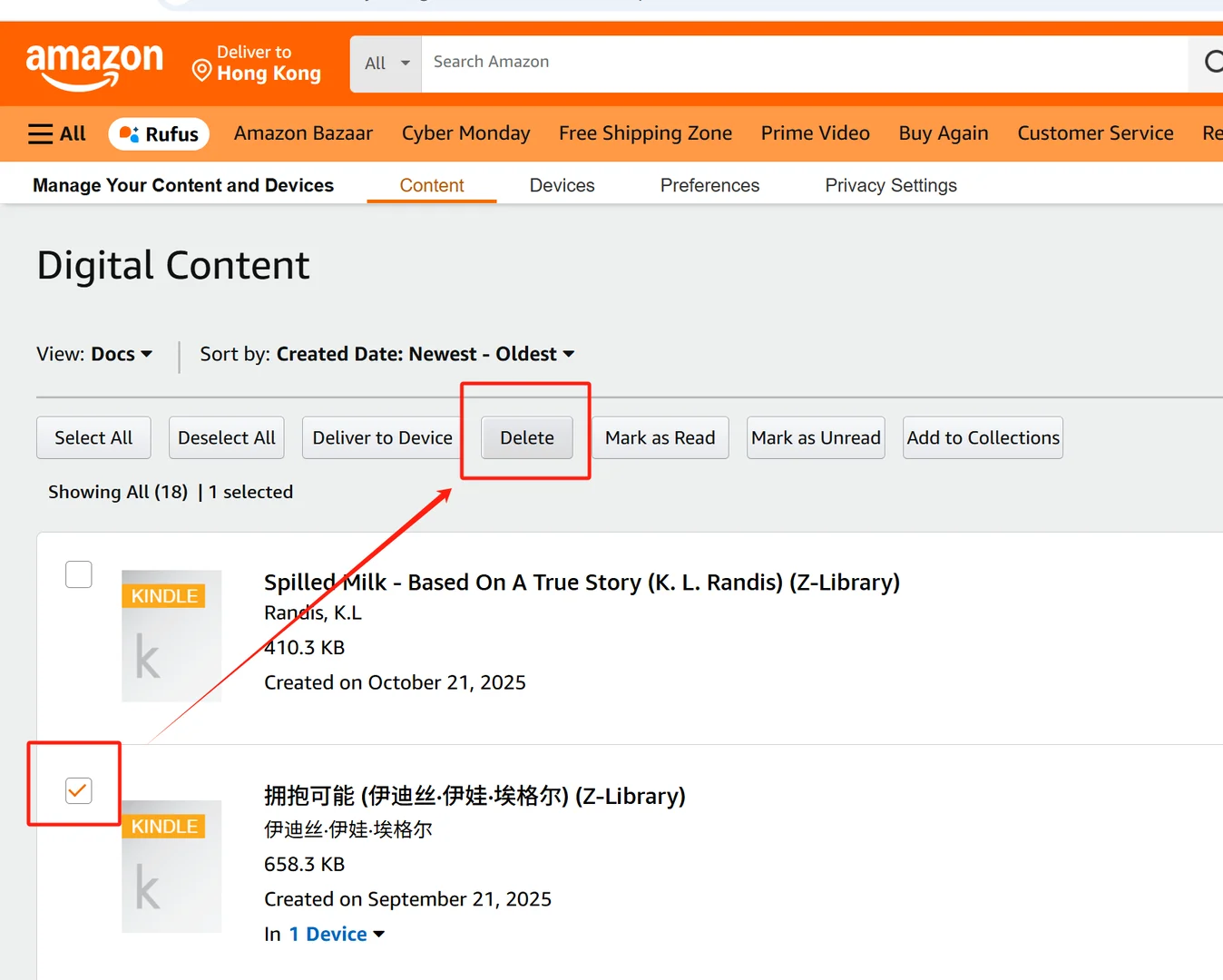Viewport: 1223px width, 980px height.
Task: Open the Spilled Milk title
Action: (x=582, y=583)
